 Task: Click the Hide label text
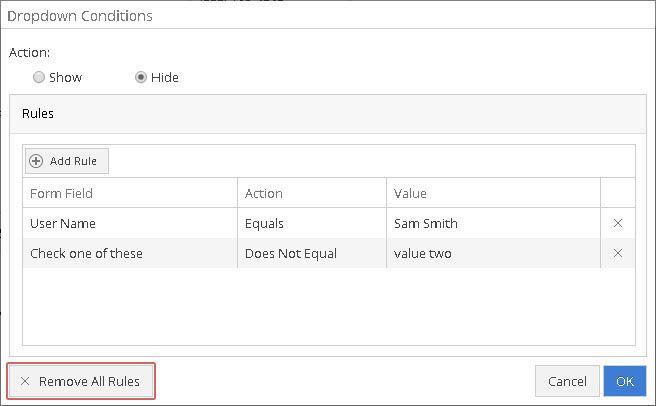[x=165, y=77]
